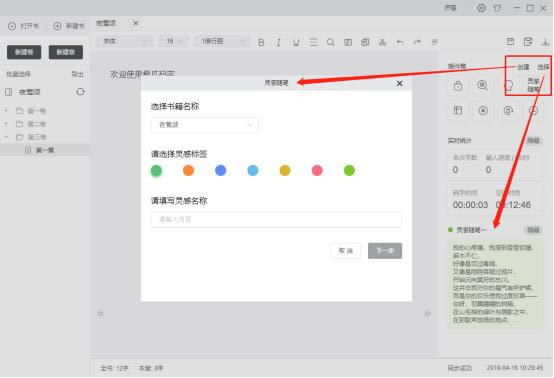The height and width of the screenshot is (378, 554).
Task: Open the search magnifier in the toolbar
Action: (330, 42)
